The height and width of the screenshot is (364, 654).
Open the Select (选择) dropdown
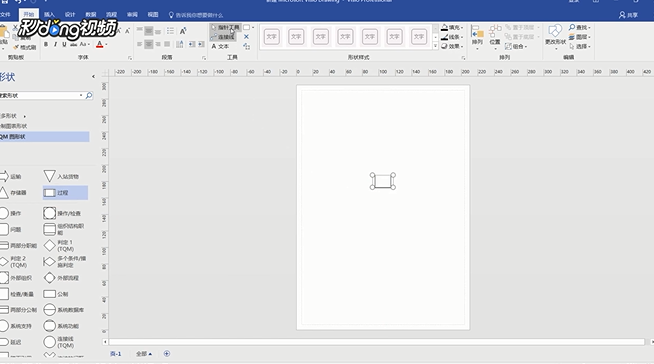580,46
